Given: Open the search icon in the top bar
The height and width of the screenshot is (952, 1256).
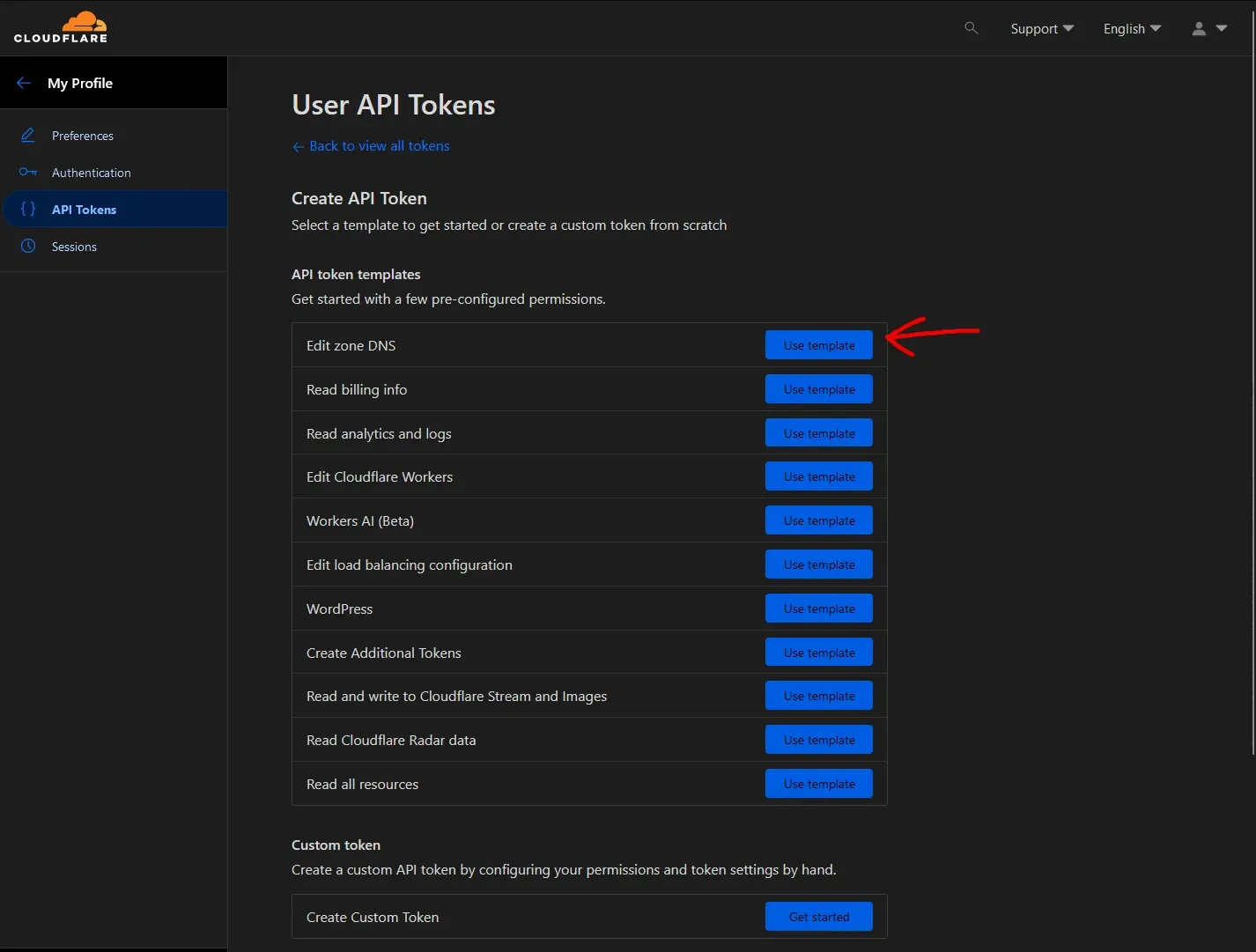Looking at the screenshot, I should (x=971, y=28).
